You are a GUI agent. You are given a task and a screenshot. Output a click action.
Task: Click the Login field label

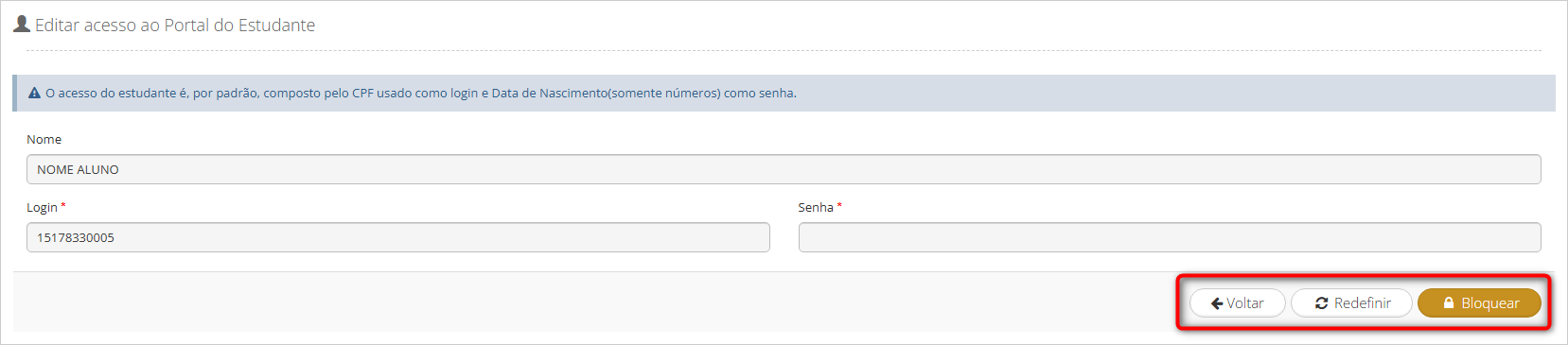coord(42,207)
